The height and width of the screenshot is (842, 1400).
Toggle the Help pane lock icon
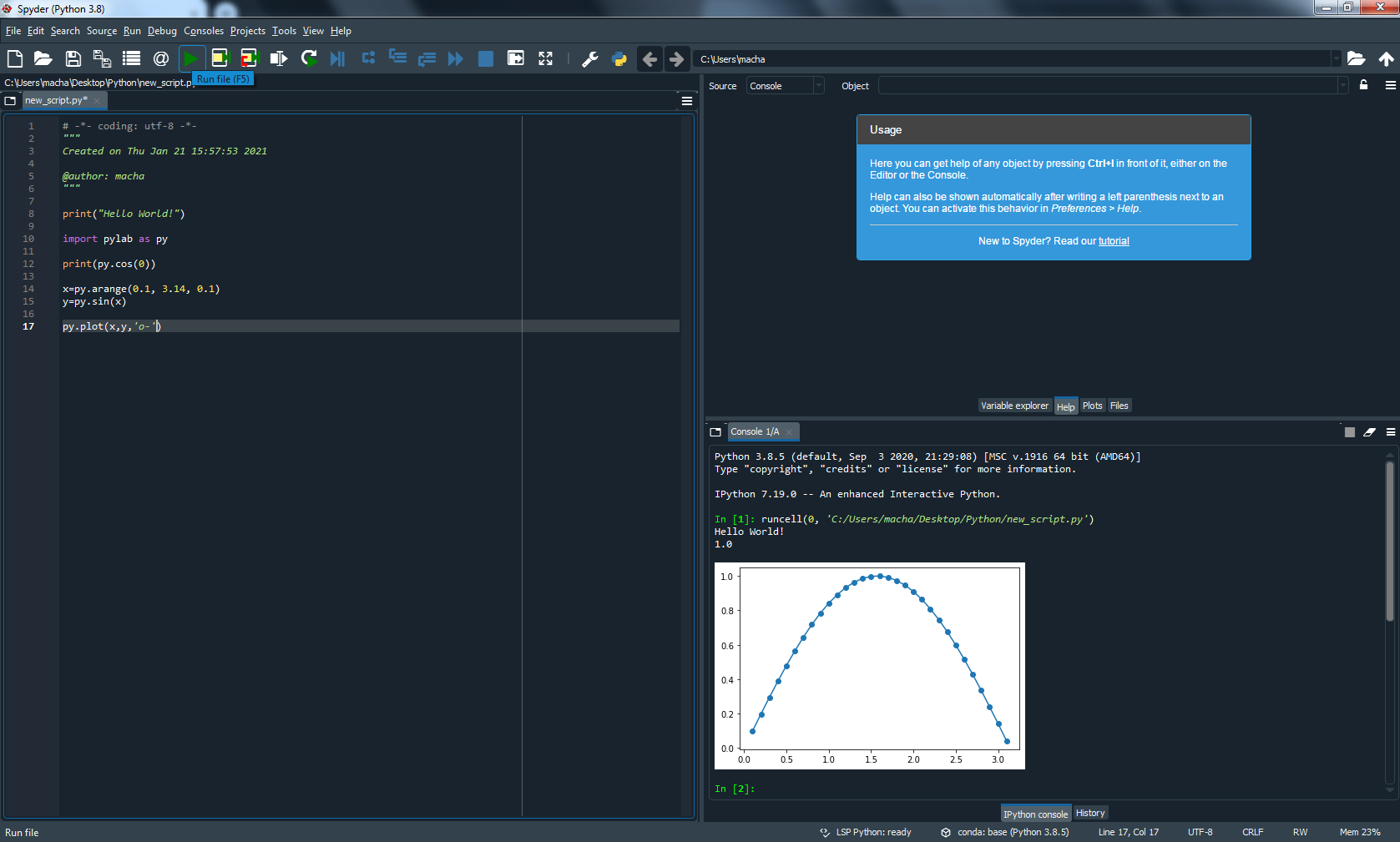point(1363,85)
